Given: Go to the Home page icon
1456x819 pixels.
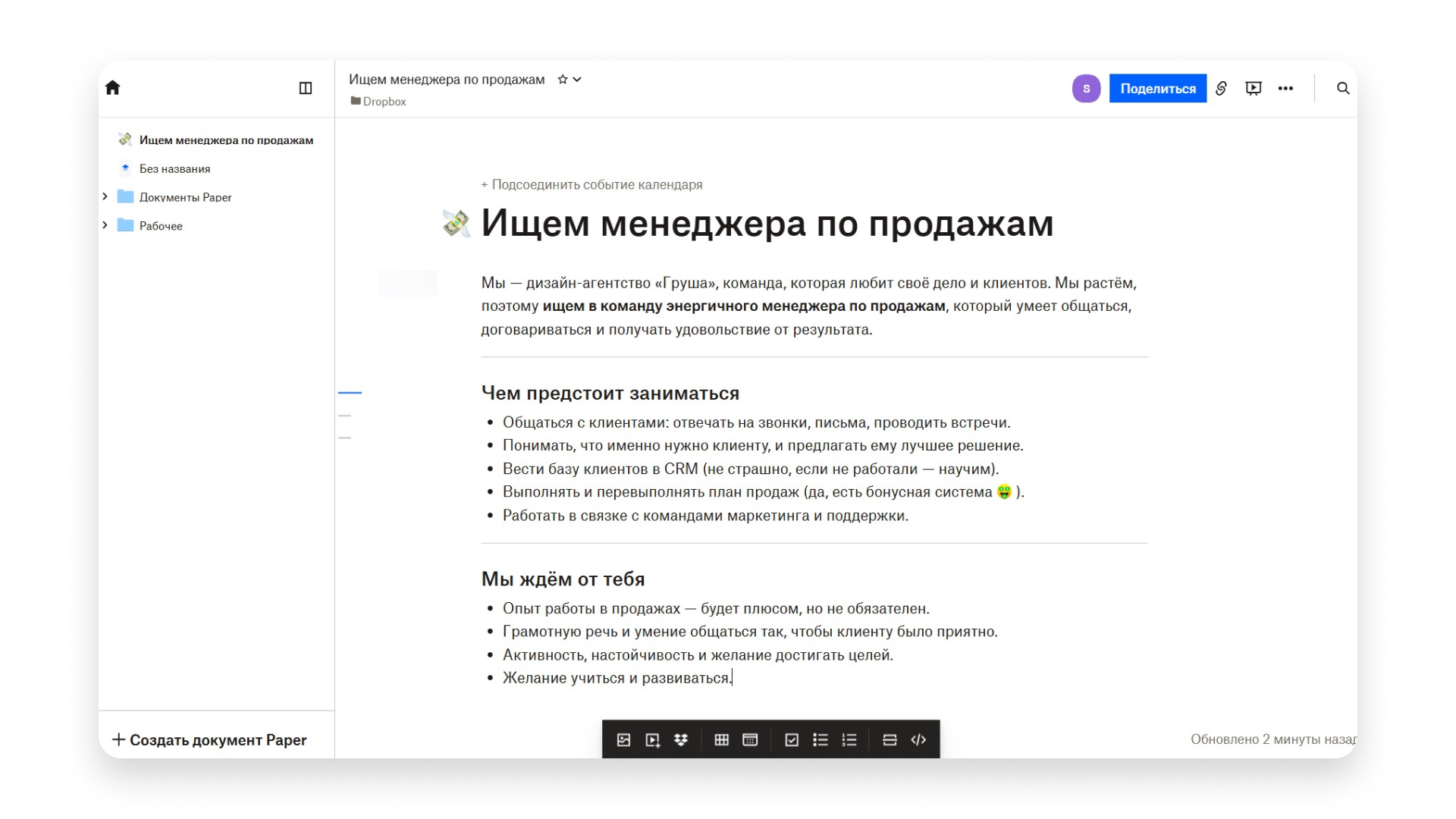Looking at the screenshot, I should coord(113,88).
